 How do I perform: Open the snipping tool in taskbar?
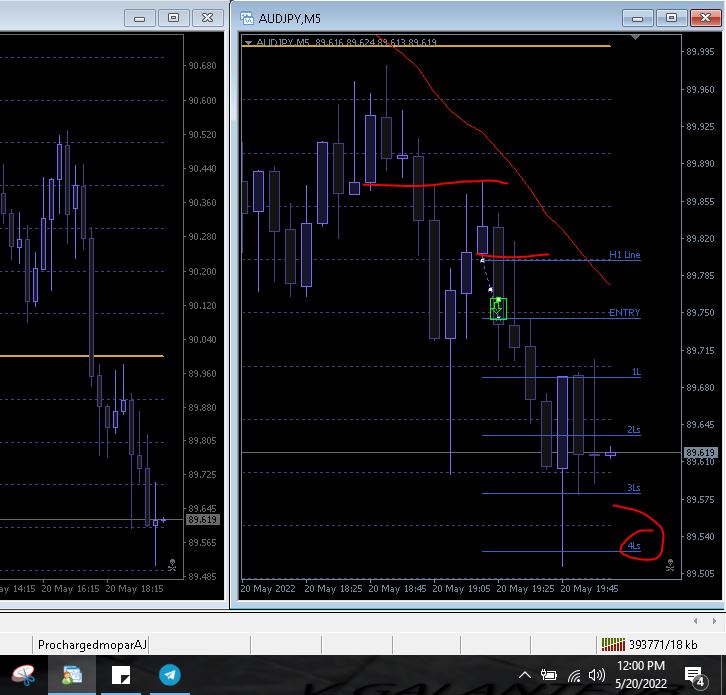[x=23, y=675]
